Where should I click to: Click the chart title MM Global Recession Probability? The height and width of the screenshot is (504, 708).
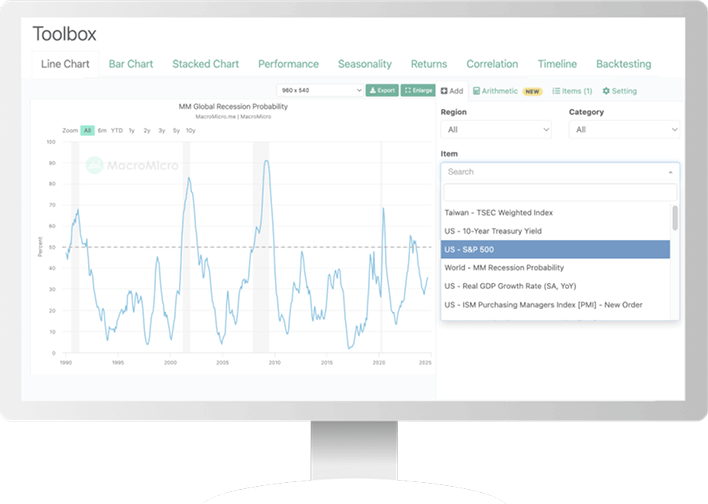coord(233,107)
